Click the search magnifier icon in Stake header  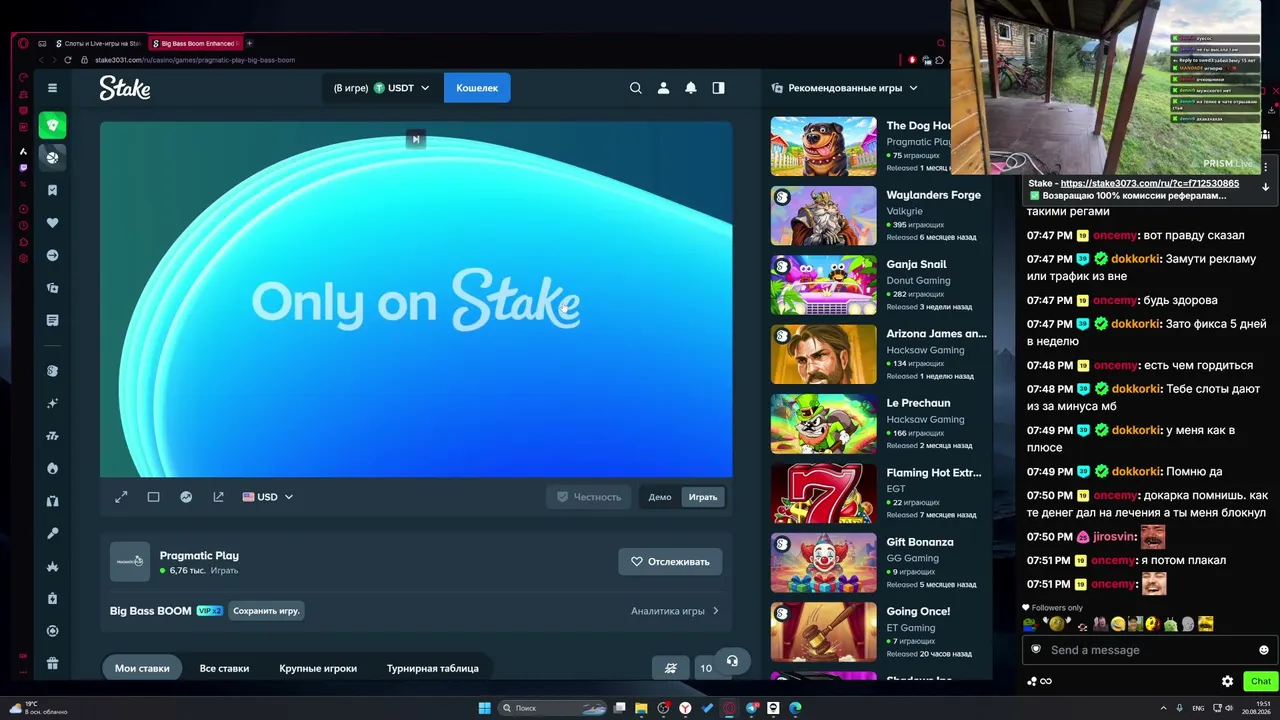[x=636, y=88]
